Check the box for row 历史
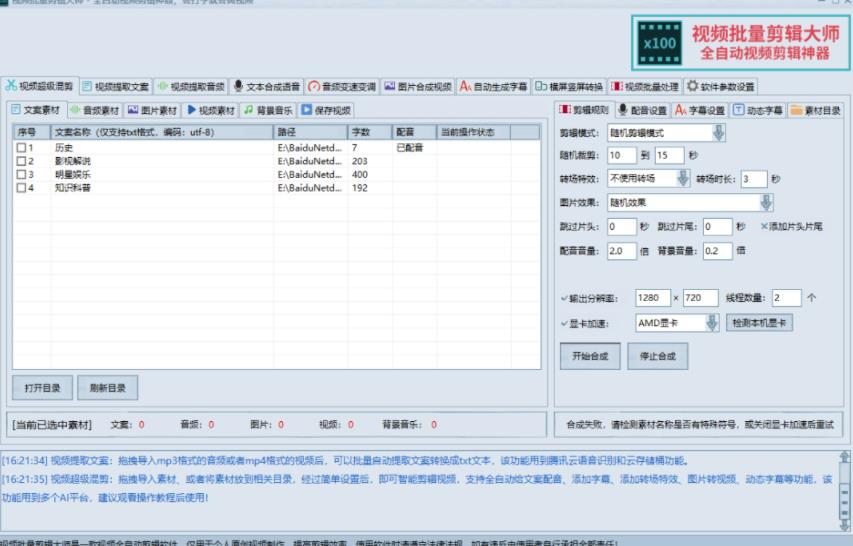853x546 pixels. tap(21, 148)
